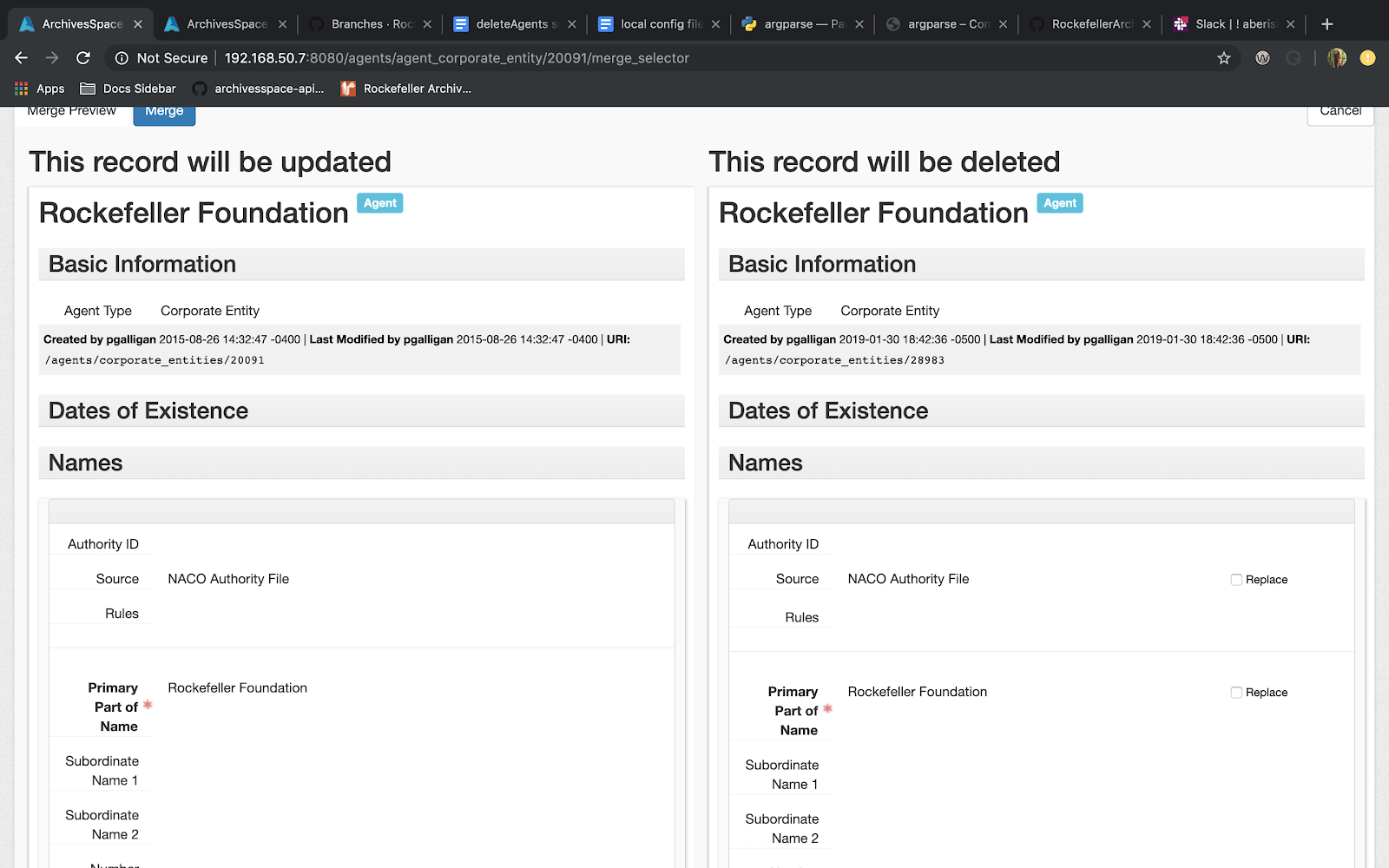
Task: Click the Cancel button
Action: [x=1340, y=113]
